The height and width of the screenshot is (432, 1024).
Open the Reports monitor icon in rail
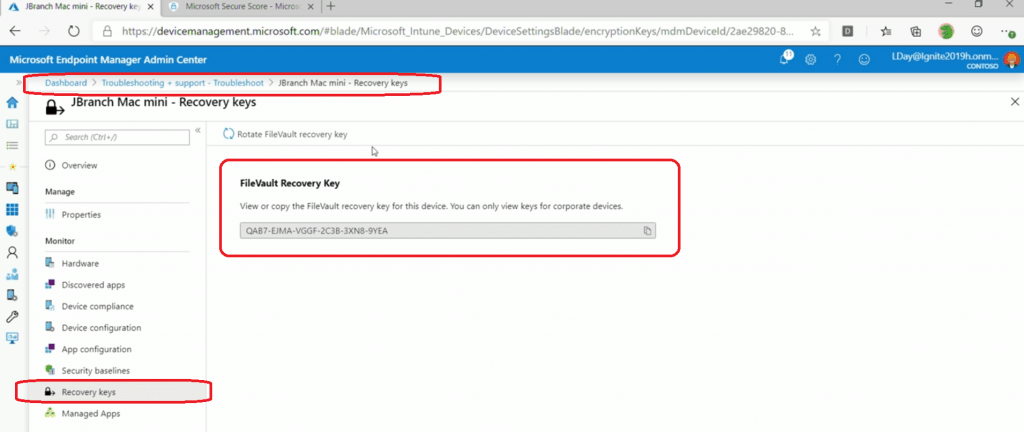pos(12,337)
